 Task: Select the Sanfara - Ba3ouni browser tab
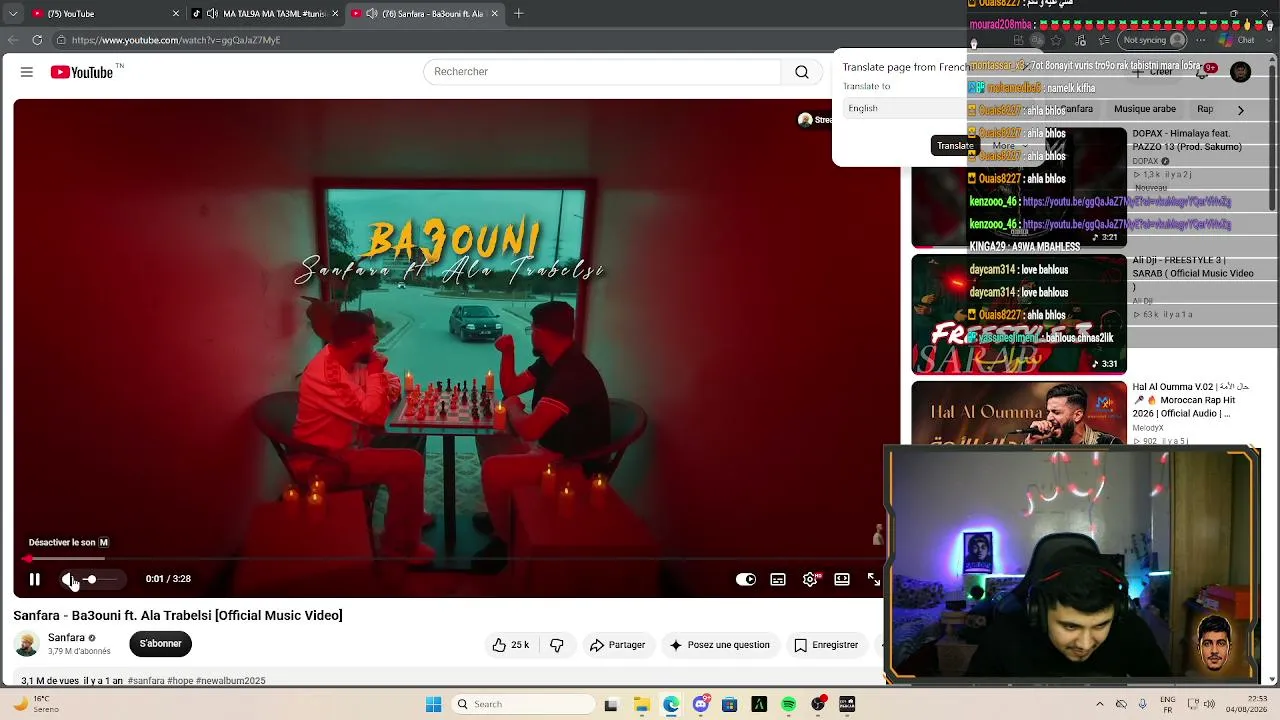click(x=425, y=14)
